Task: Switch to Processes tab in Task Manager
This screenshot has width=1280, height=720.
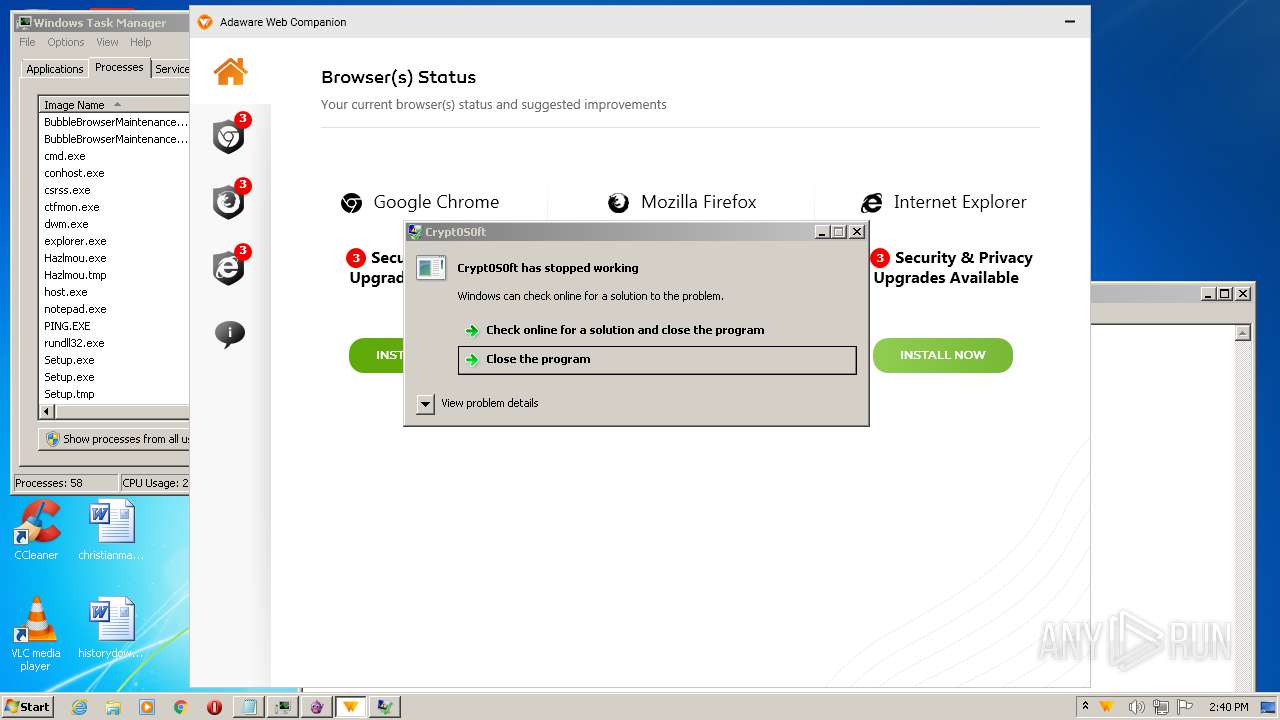Action: pyautogui.click(x=119, y=67)
